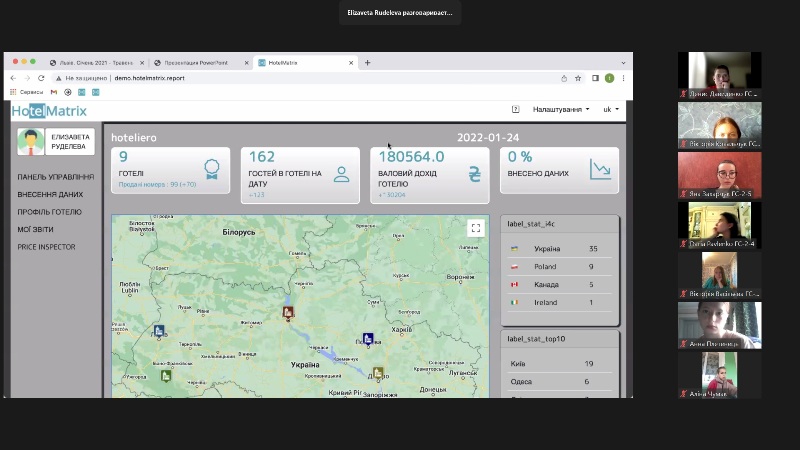The width and height of the screenshot is (800, 450).
Task: Click the green hotel marker in western Ukraine
Action: tap(166, 377)
